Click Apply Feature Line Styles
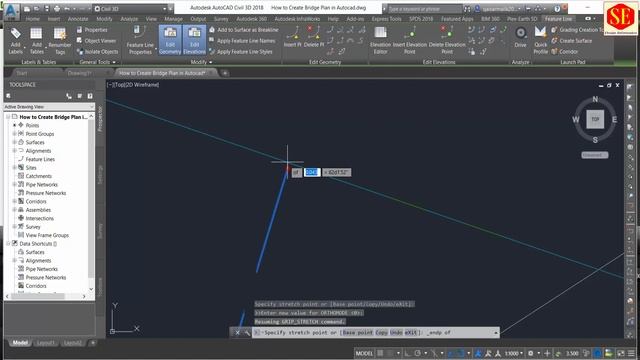Screen dimensions: 640x360 [x=241, y=52]
